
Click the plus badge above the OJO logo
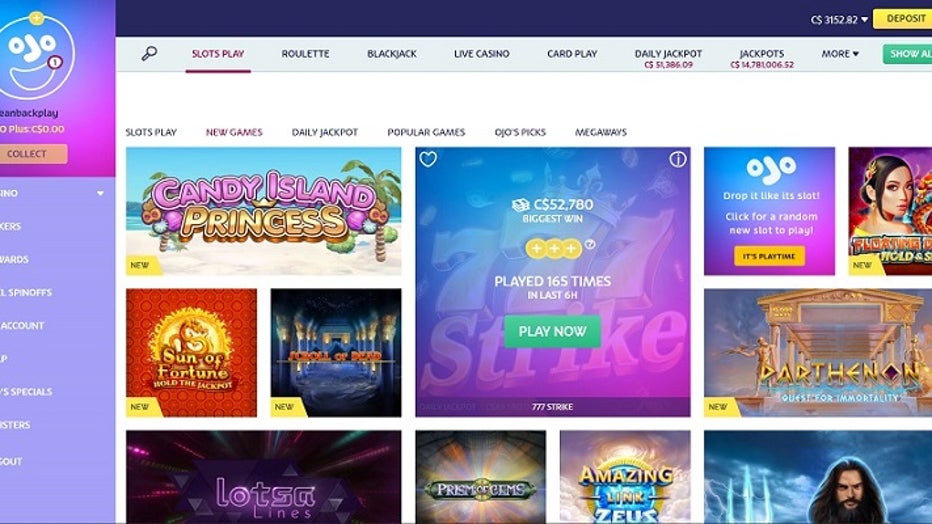pyautogui.click(x=36, y=18)
